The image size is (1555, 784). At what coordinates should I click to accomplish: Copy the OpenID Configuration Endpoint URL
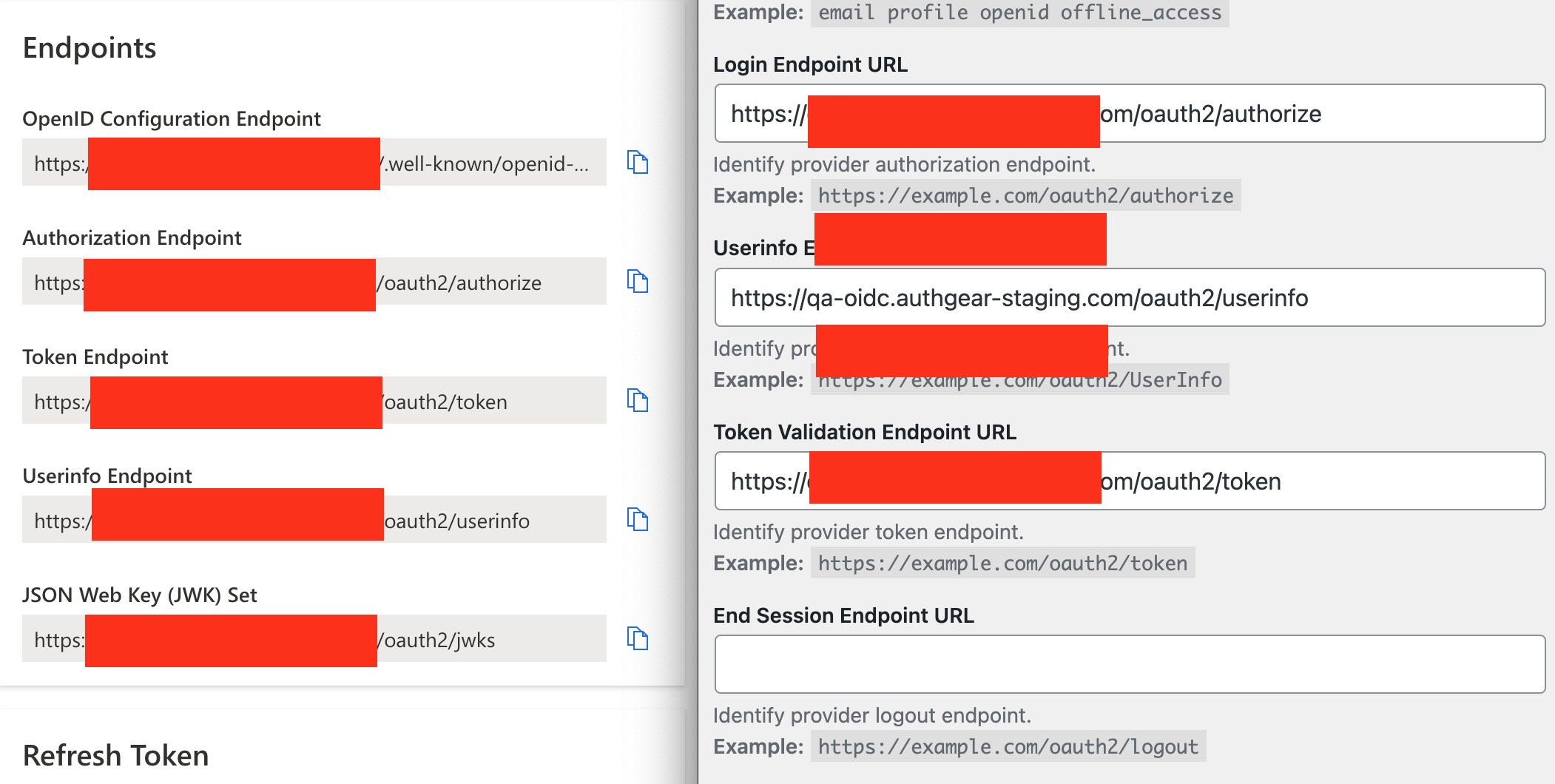pyautogui.click(x=638, y=163)
